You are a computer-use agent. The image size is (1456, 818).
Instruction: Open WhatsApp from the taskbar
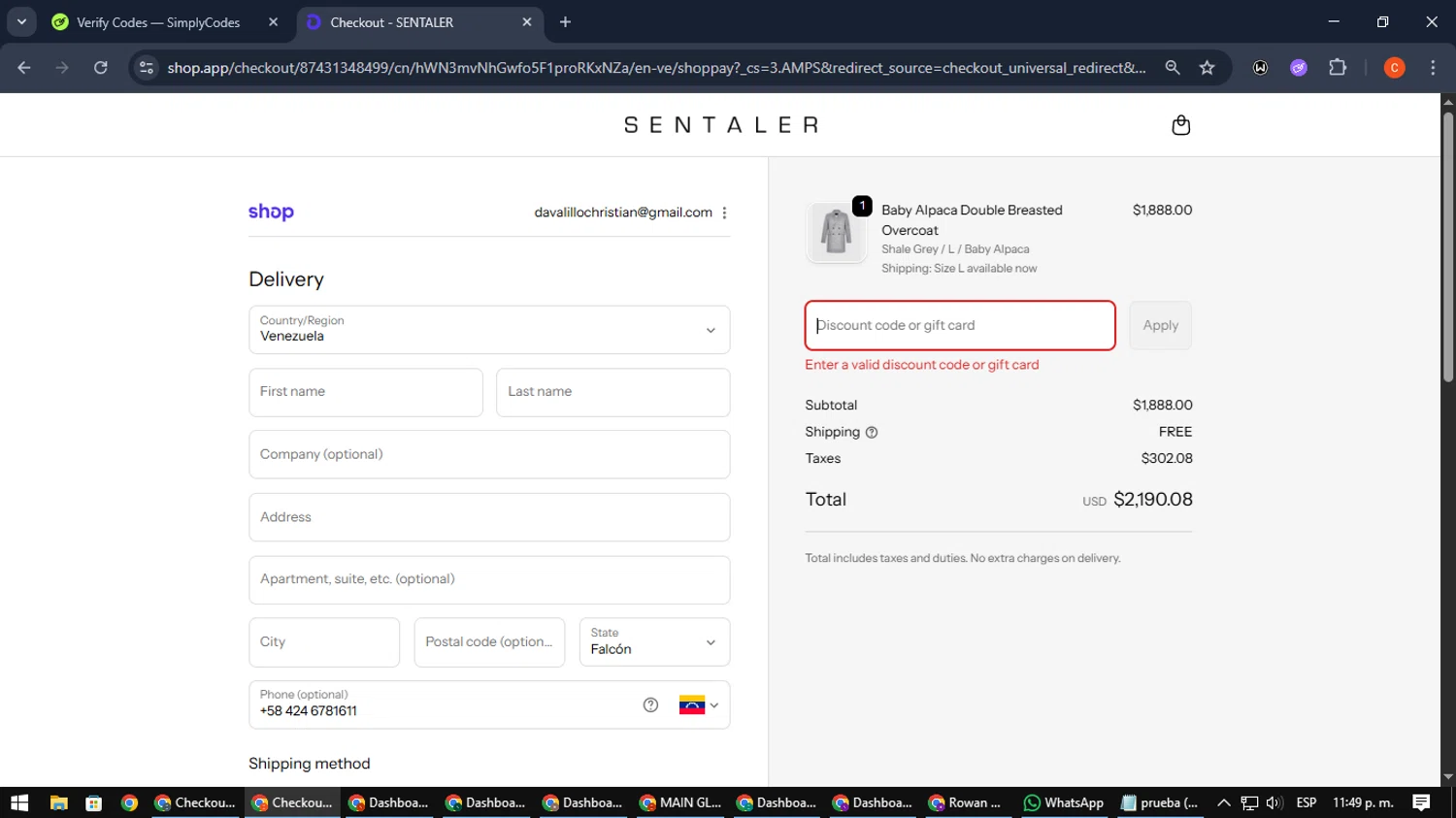pyautogui.click(x=1064, y=802)
